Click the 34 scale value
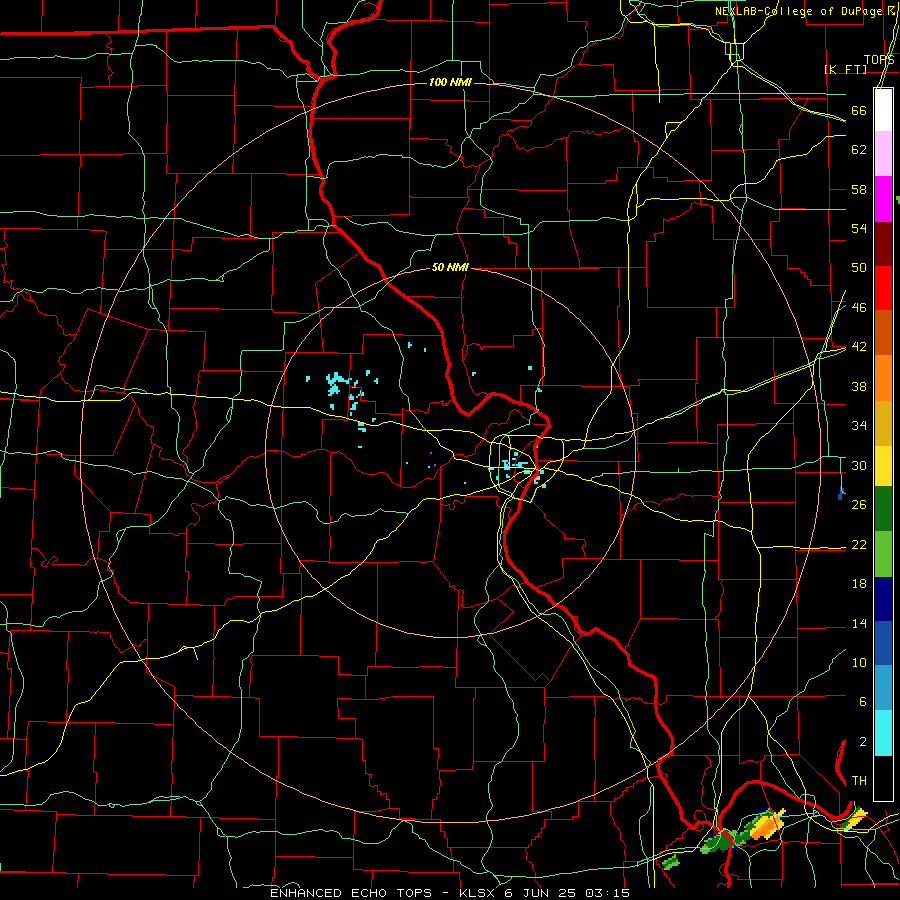This screenshot has width=900, height=900. (859, 425)
